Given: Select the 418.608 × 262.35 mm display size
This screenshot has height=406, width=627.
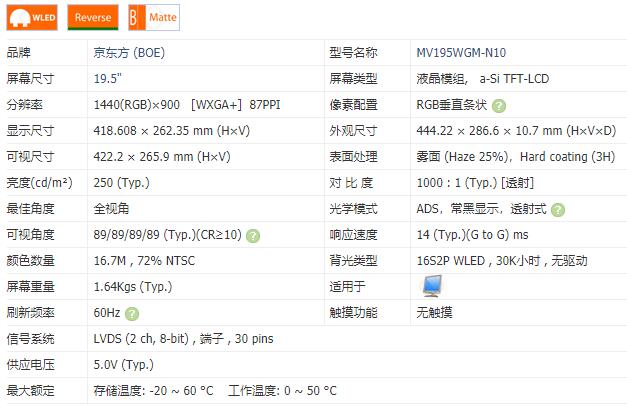Looking at the screenshot, I should (x=172, y=131).
